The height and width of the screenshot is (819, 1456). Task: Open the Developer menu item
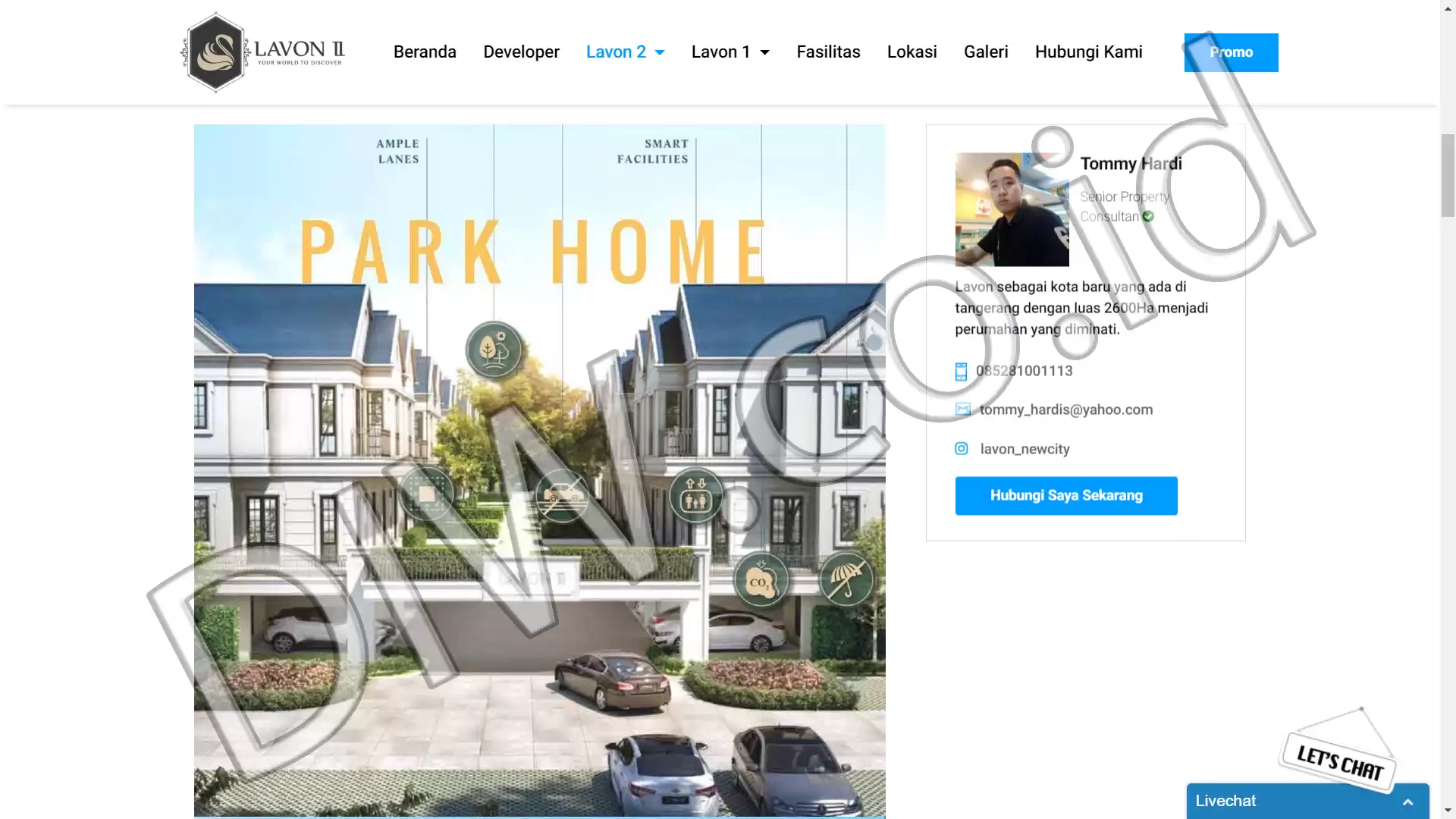click(x=521, y=52)
